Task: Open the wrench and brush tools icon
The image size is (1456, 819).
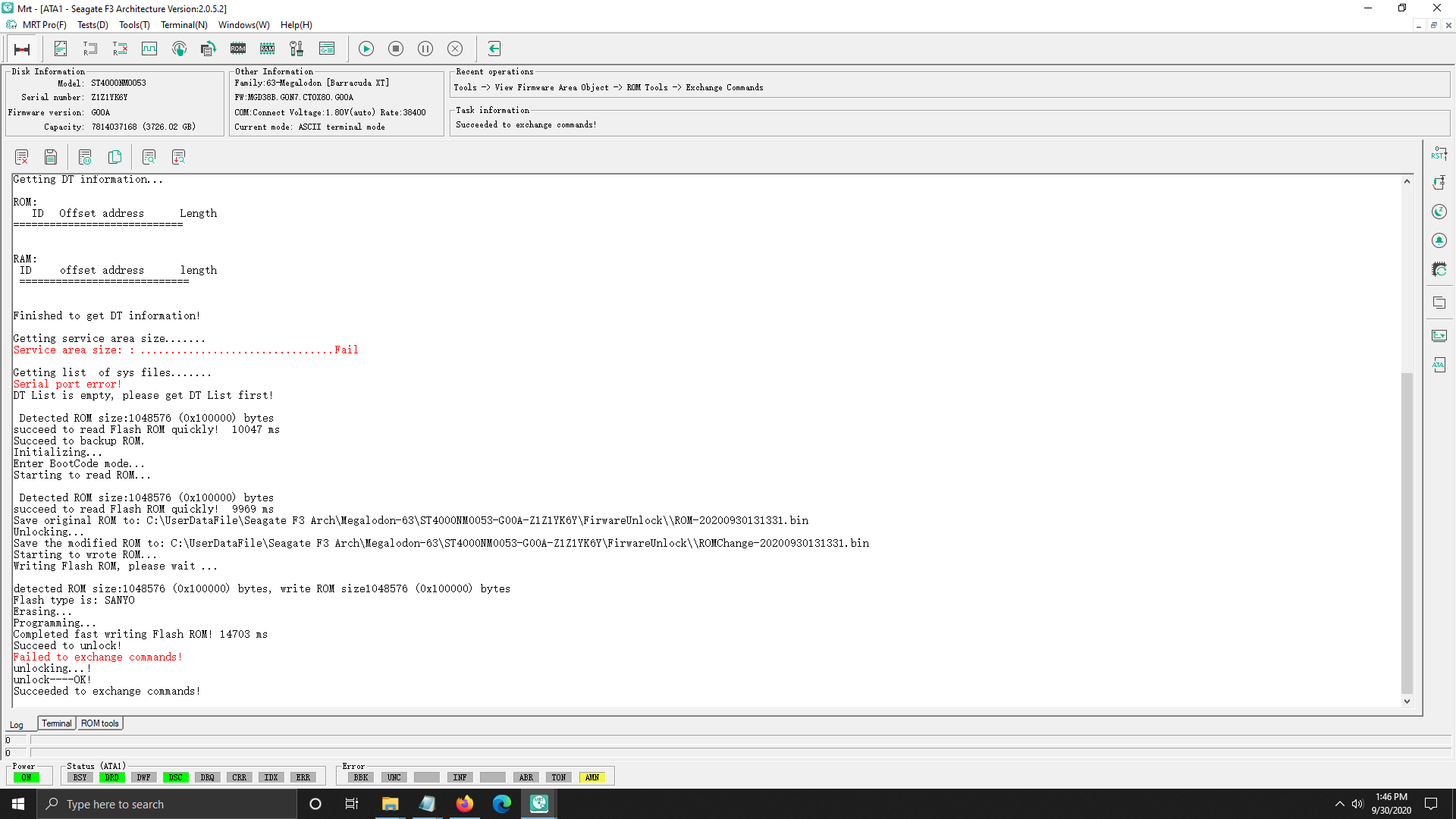Action: (x=297, y=49)
